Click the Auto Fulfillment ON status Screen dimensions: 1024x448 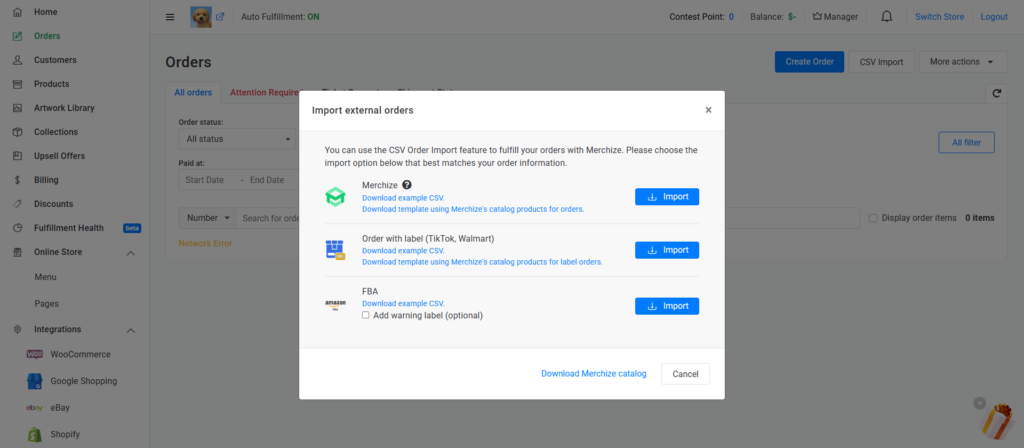[313, 17]
